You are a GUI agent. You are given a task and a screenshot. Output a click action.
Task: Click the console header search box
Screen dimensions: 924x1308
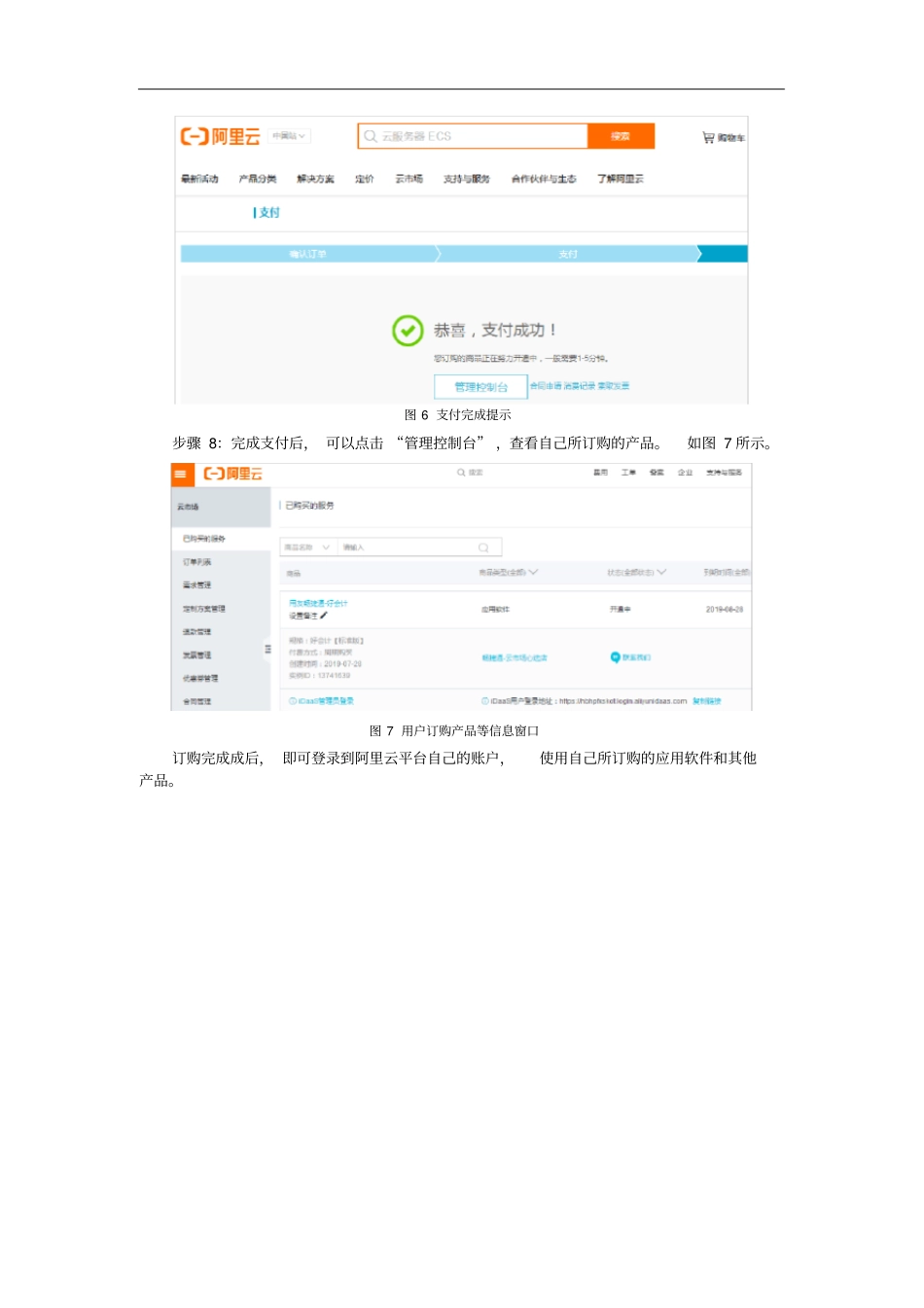pyautogui.click(x=470, y=473)
